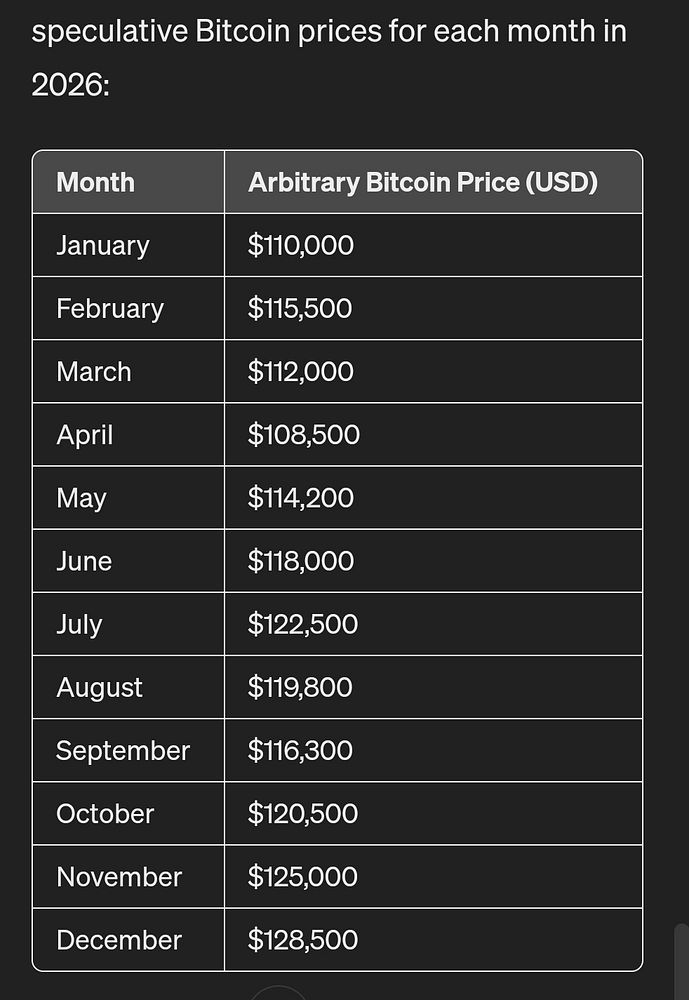Image resolution: width=689 pixels, height=1000 pixels.
Task: Select the January row label
Action: click(x=103, y=246)
